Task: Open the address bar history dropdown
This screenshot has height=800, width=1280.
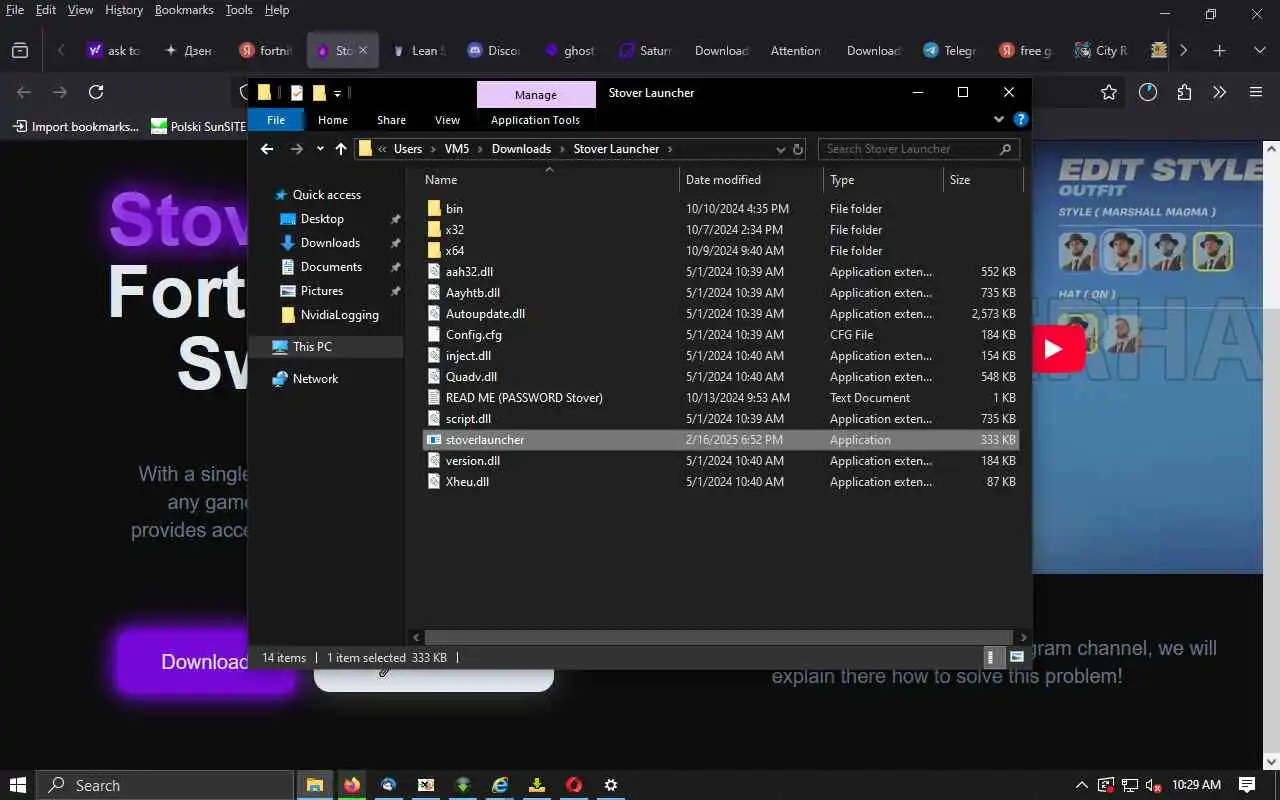Action: 781,149
